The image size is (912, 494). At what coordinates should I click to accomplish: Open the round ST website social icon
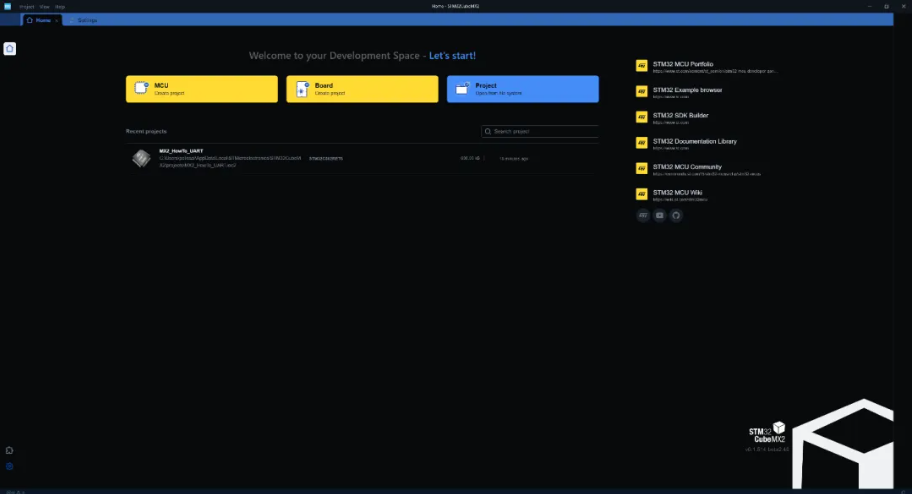[x=643, y=215]
